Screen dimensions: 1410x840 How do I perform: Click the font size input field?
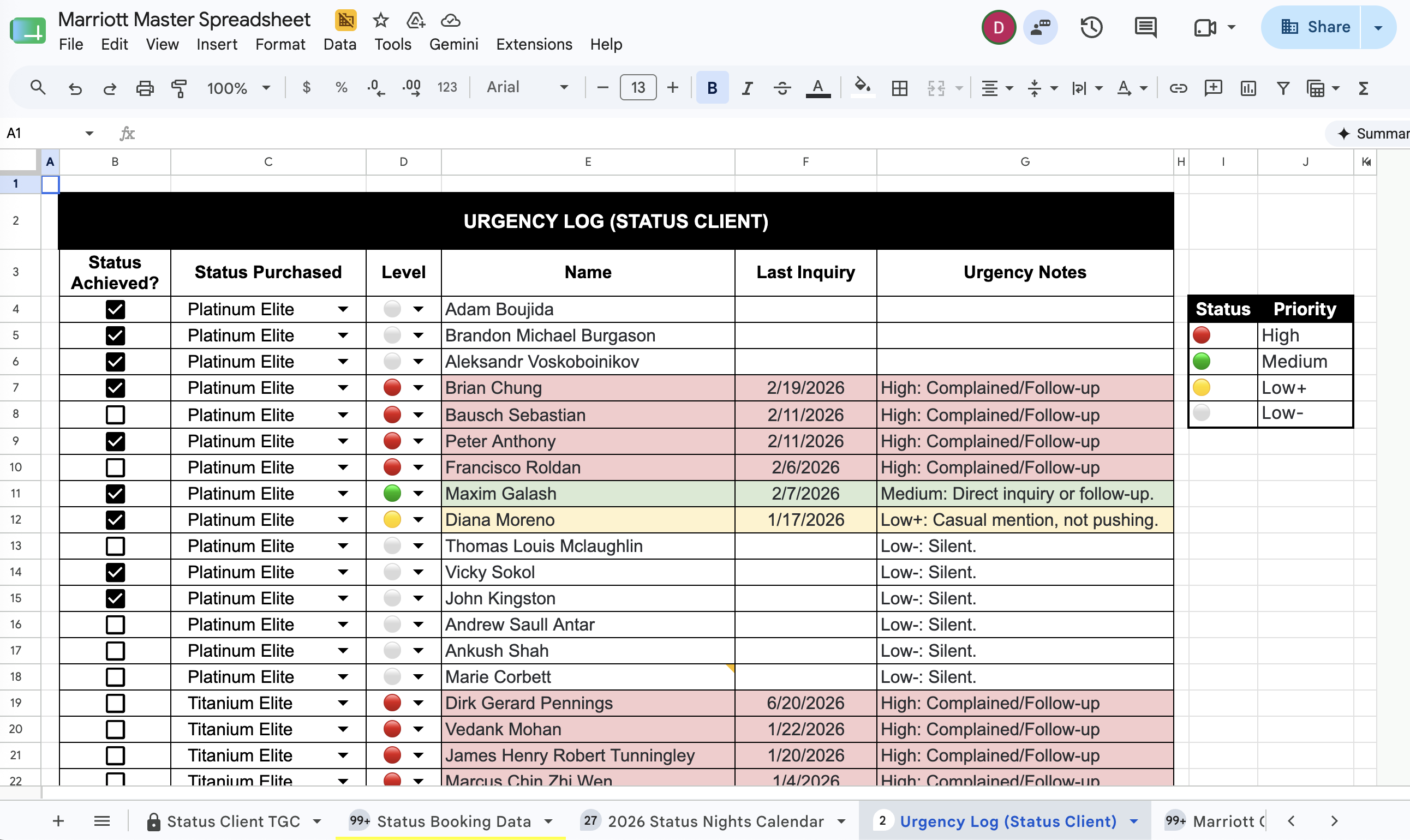coord(638,88)
